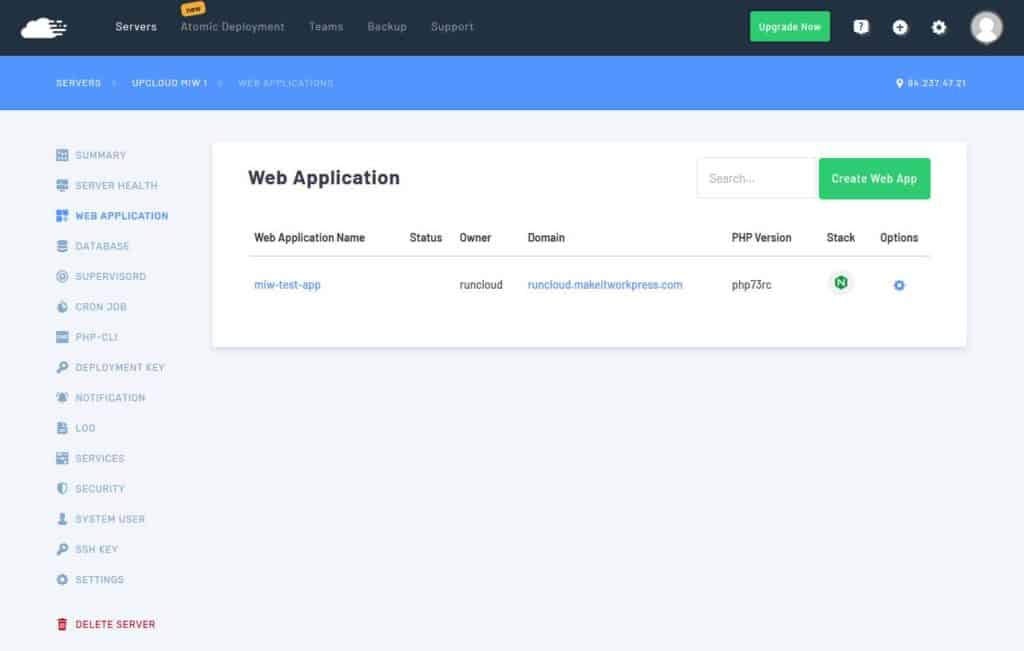Open the runcloud.makeitworkpress.com domain link

605,285
